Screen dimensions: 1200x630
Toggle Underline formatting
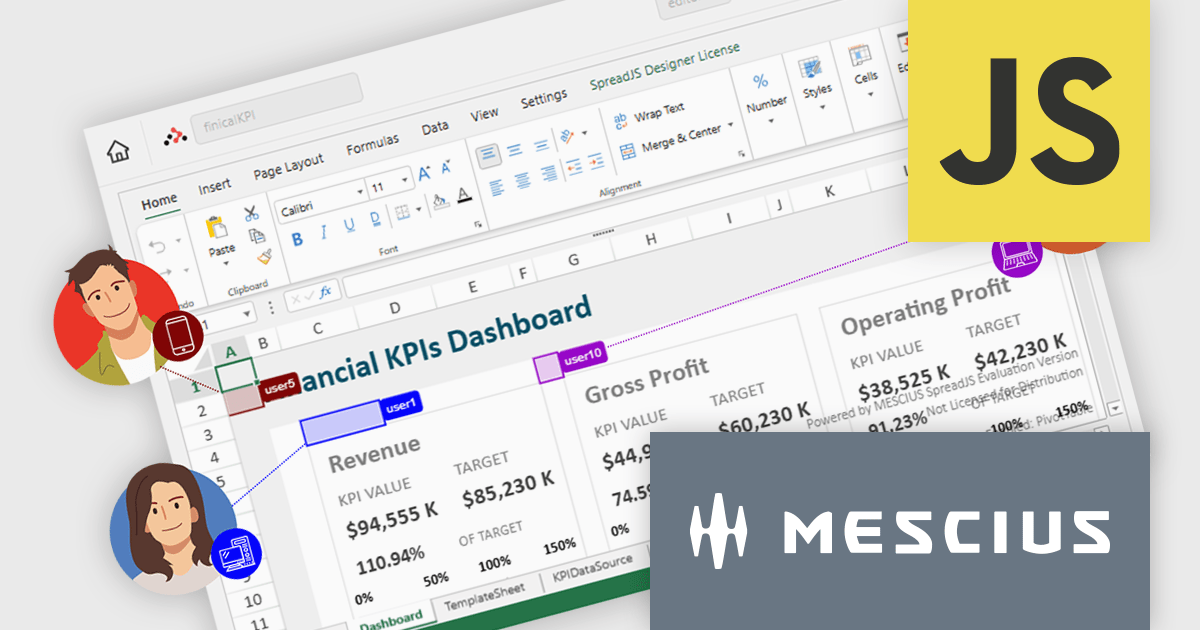tap(348, 225)
